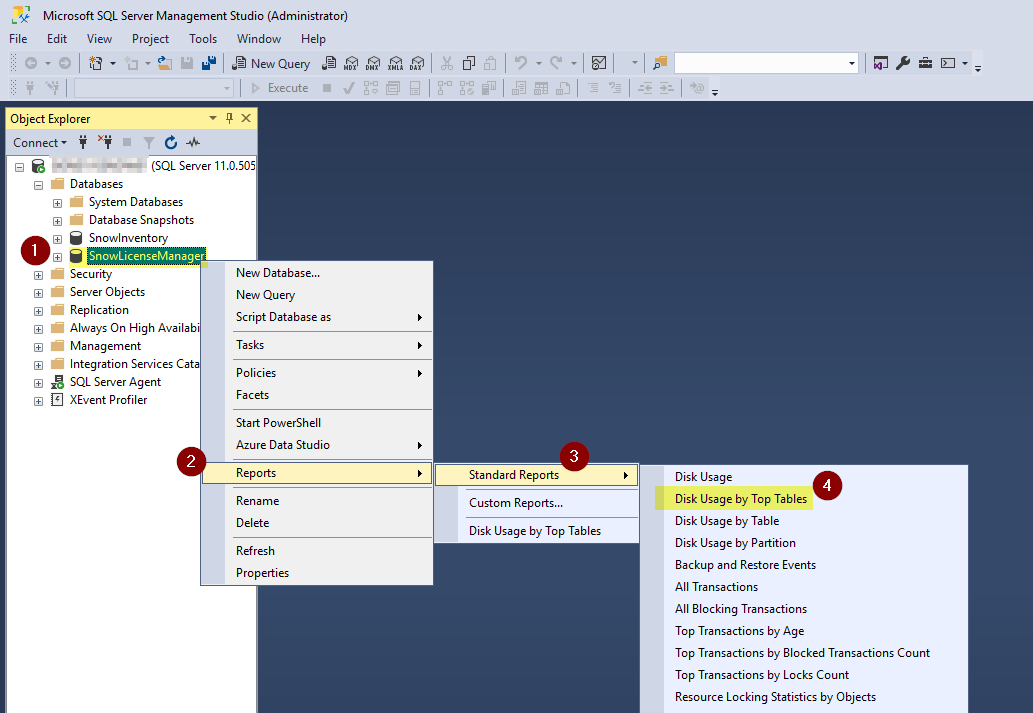Screen dimensions: 1033x713
Task: Open the File menu
Action: (x=18, y=39)
